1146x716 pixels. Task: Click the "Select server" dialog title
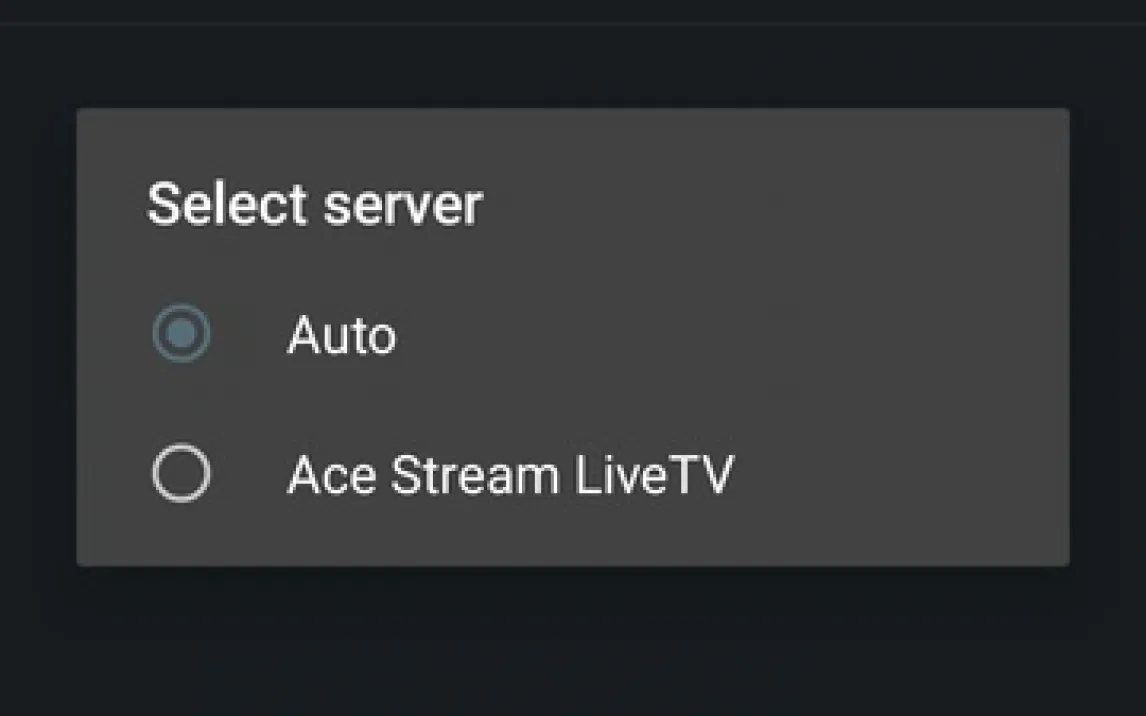tap(315, 204)
